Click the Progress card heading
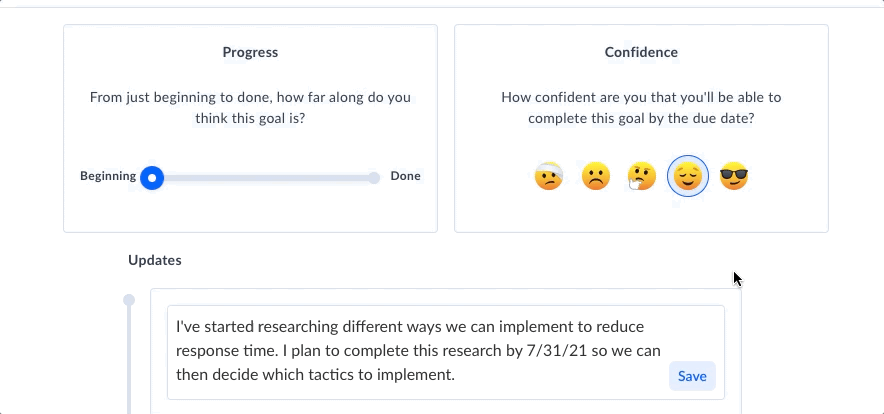 pos(250,52)
